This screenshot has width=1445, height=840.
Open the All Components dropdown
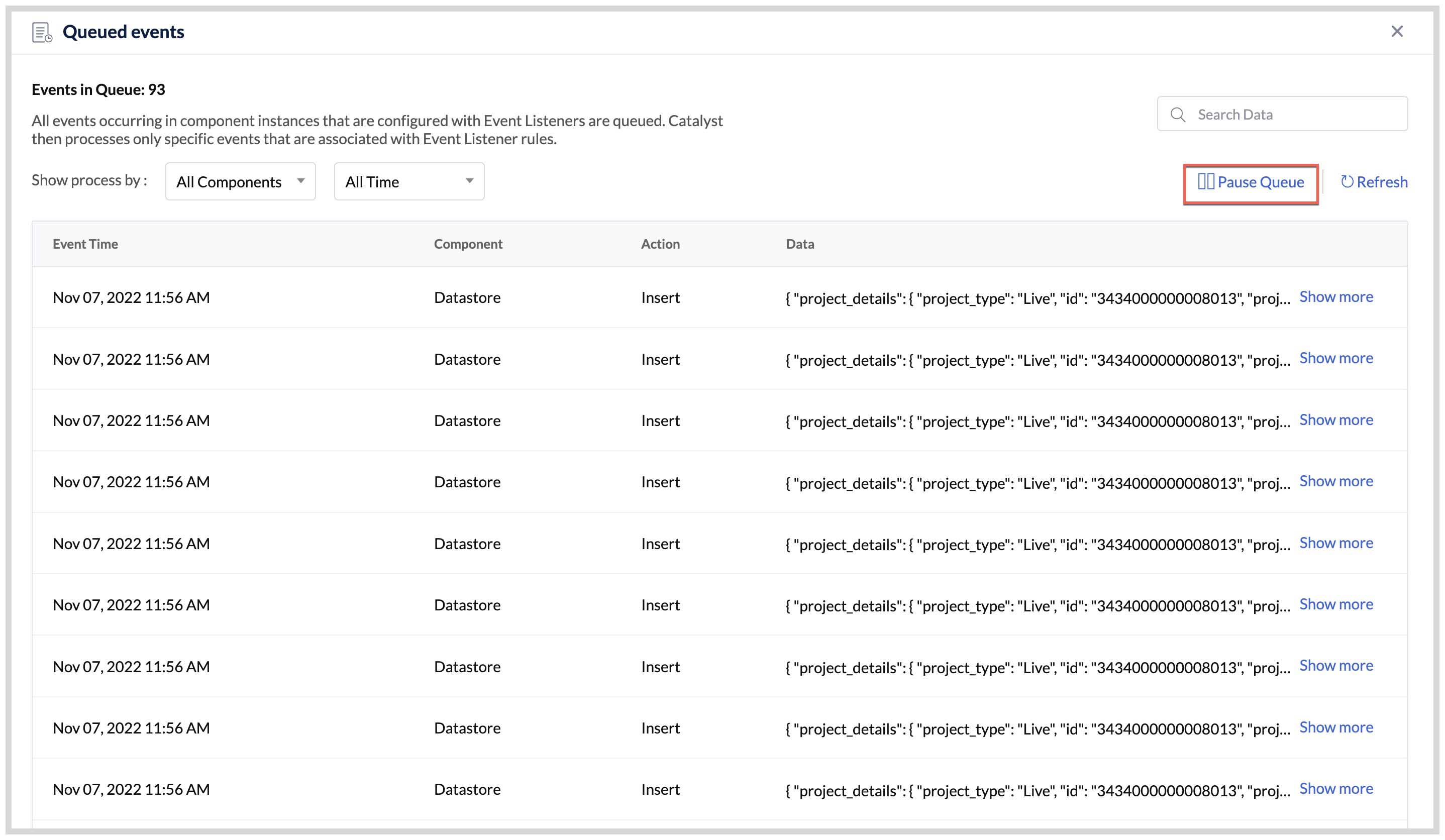point(240,182)
